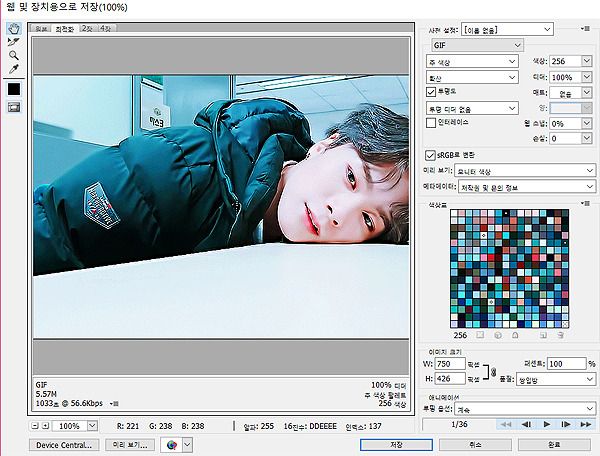Click the delete selected colors trash icon

coord(561,335)
